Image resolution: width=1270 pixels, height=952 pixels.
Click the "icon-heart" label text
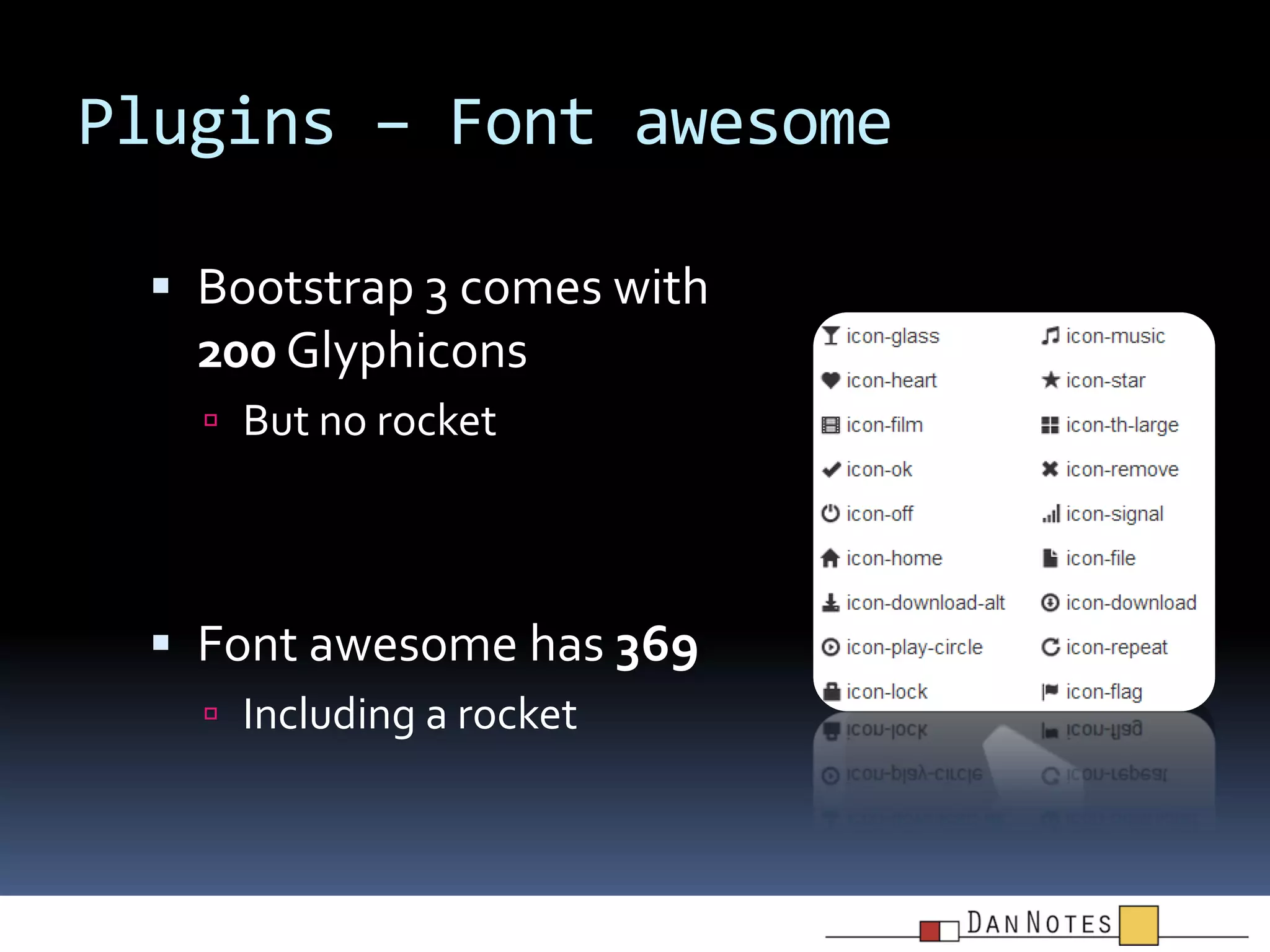point(892,381)
